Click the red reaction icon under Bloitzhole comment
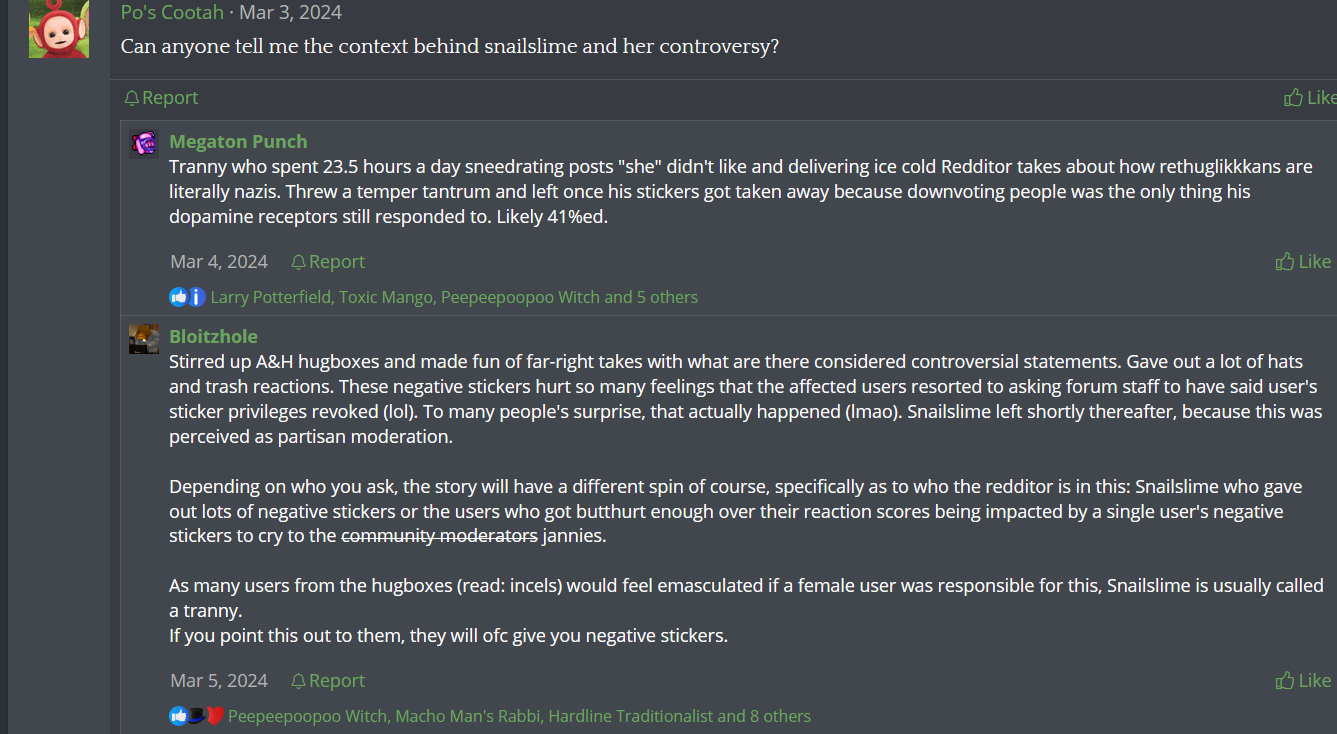Viewport: 1337px width, 734px height. [x=214, y=716]
